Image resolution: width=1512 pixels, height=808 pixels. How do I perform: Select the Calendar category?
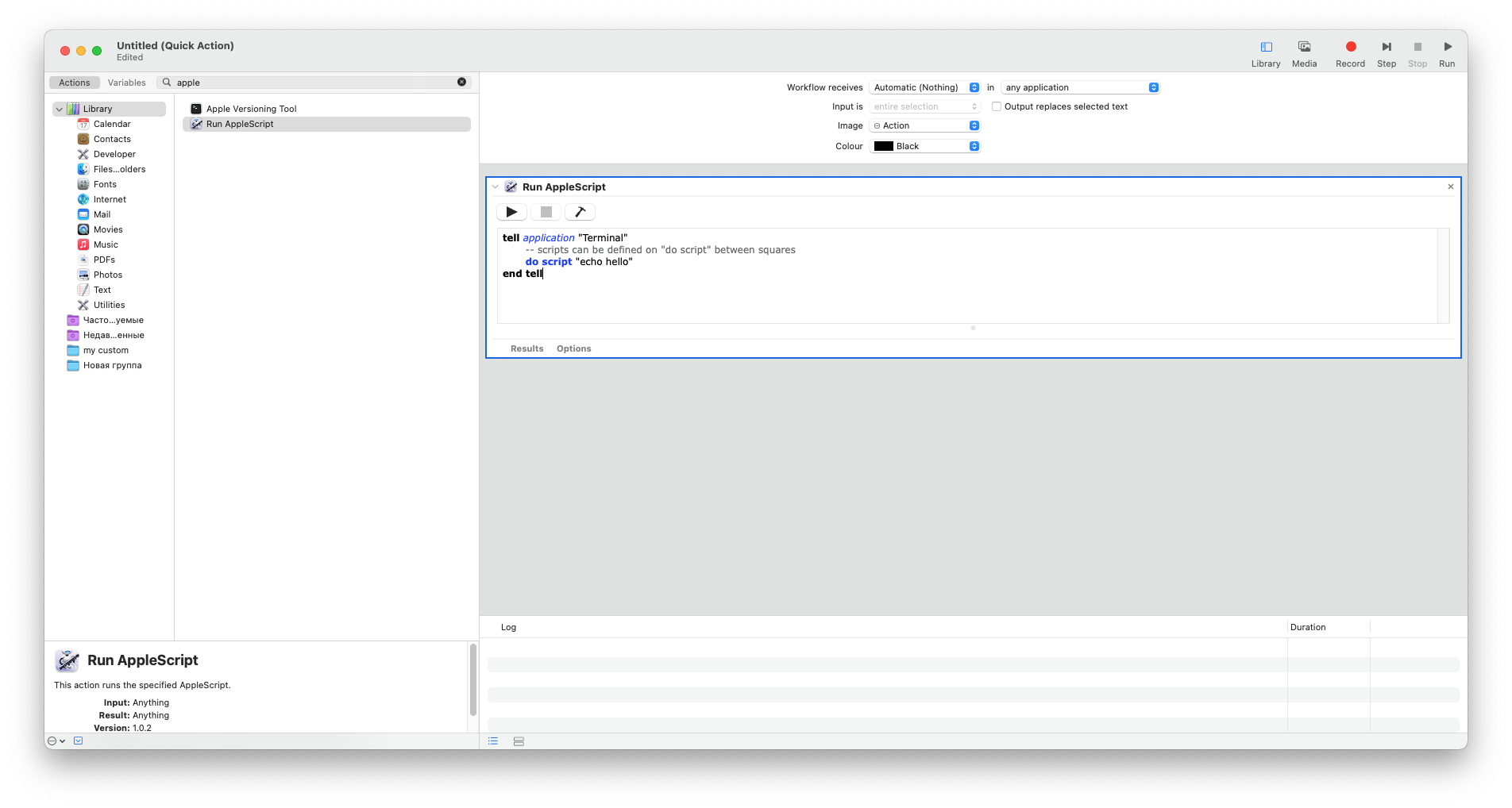click(x=112, y=124)
